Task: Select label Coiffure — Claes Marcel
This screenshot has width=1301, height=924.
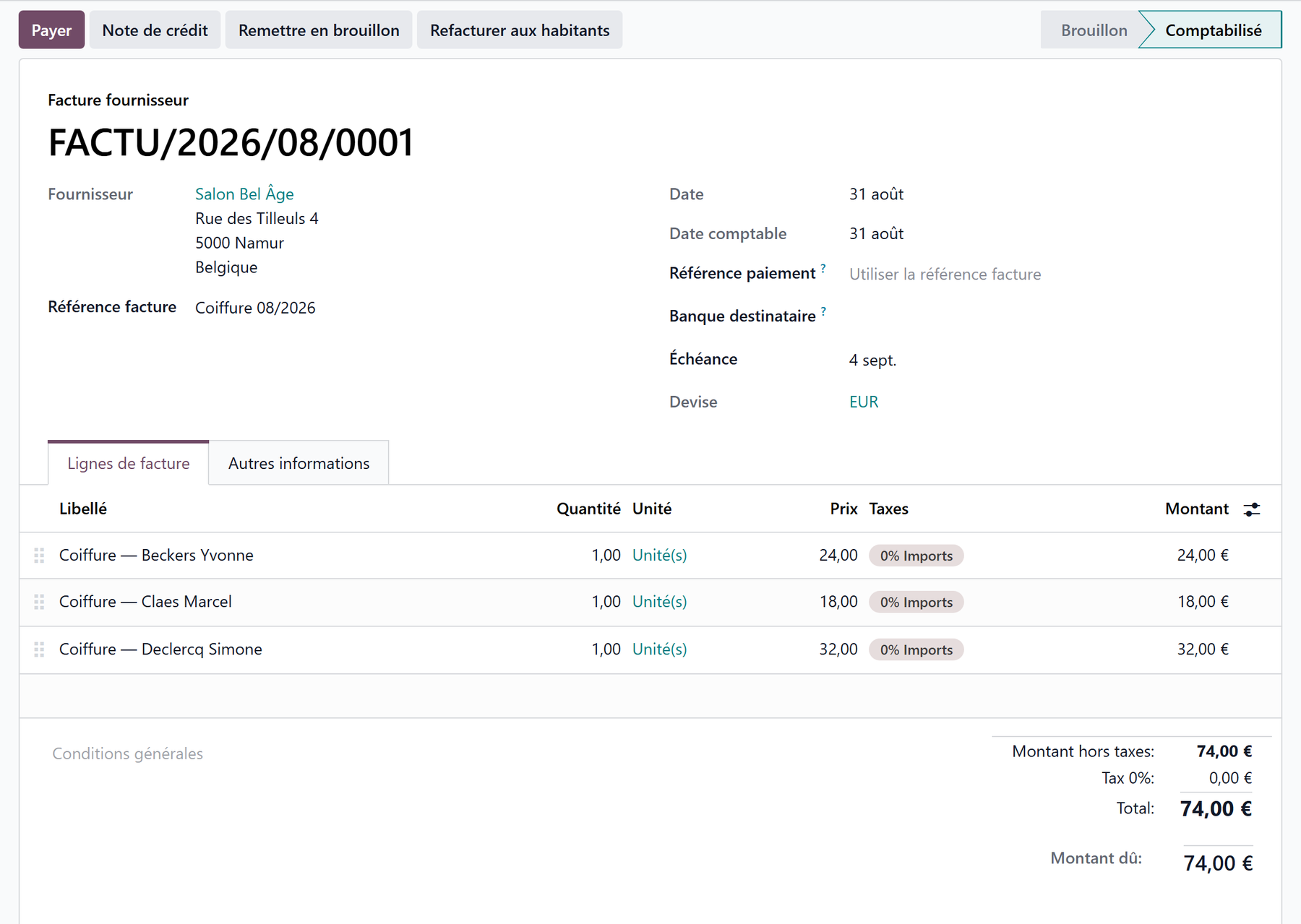Action: pos(145,601)
